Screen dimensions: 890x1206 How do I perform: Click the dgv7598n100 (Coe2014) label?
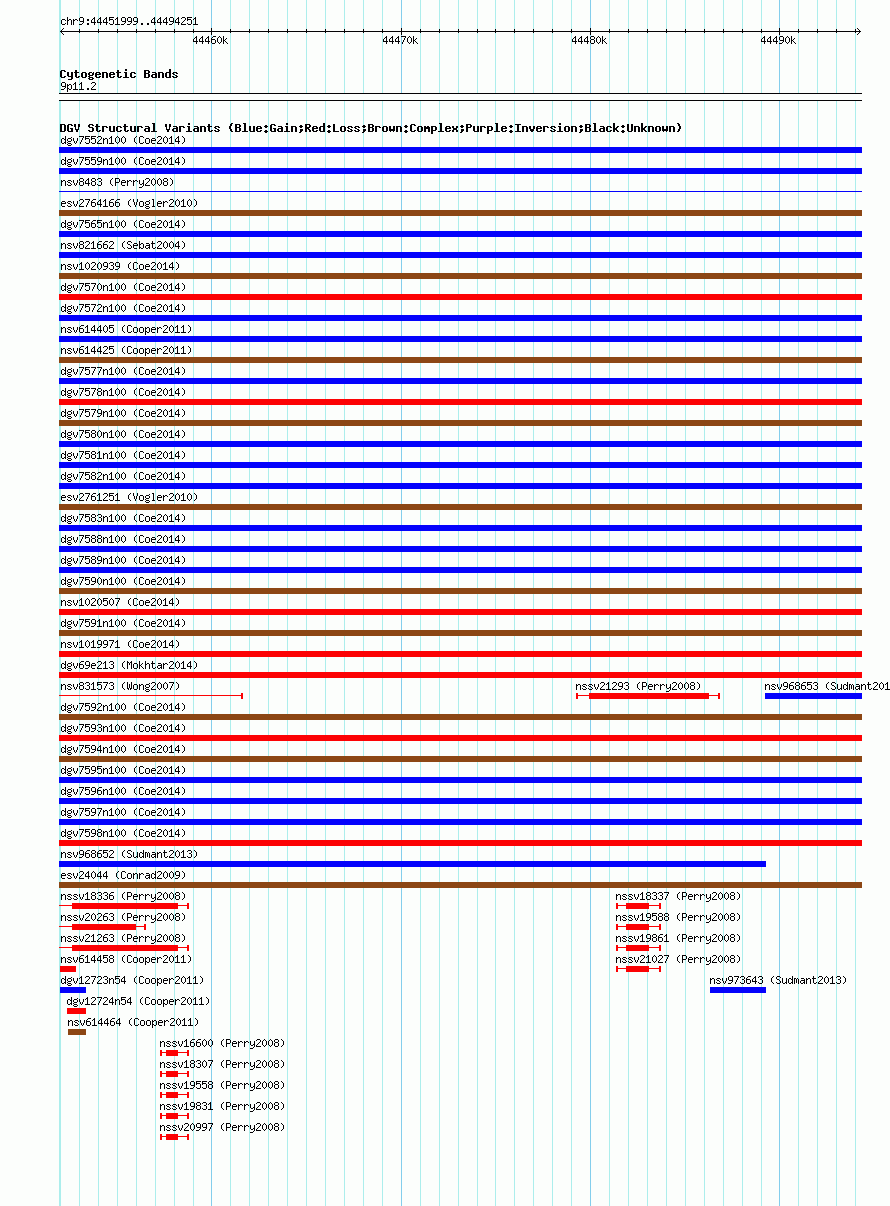coord(123,833)
